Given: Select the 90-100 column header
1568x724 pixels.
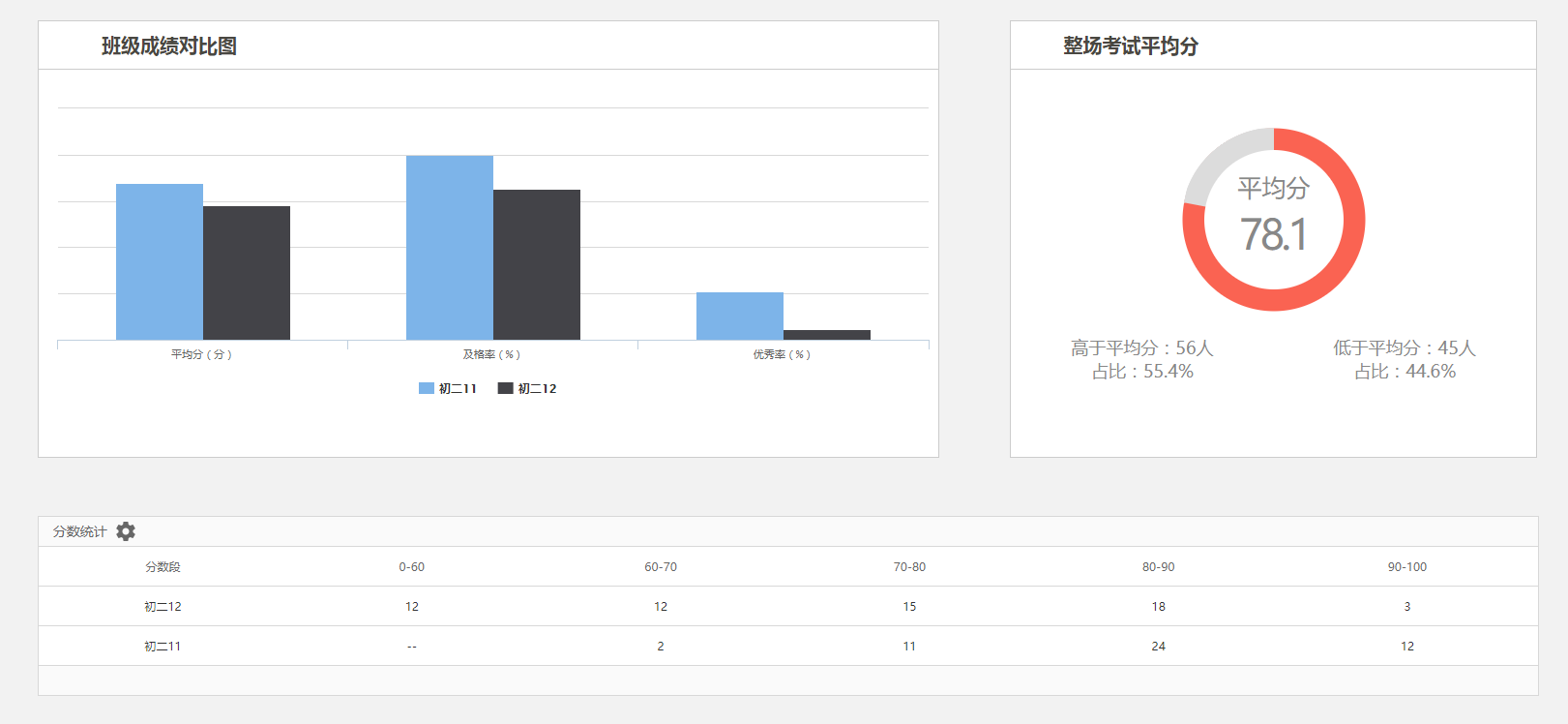Looking at the screenshot, I should pyautogui.click(x=1406, y=567).
